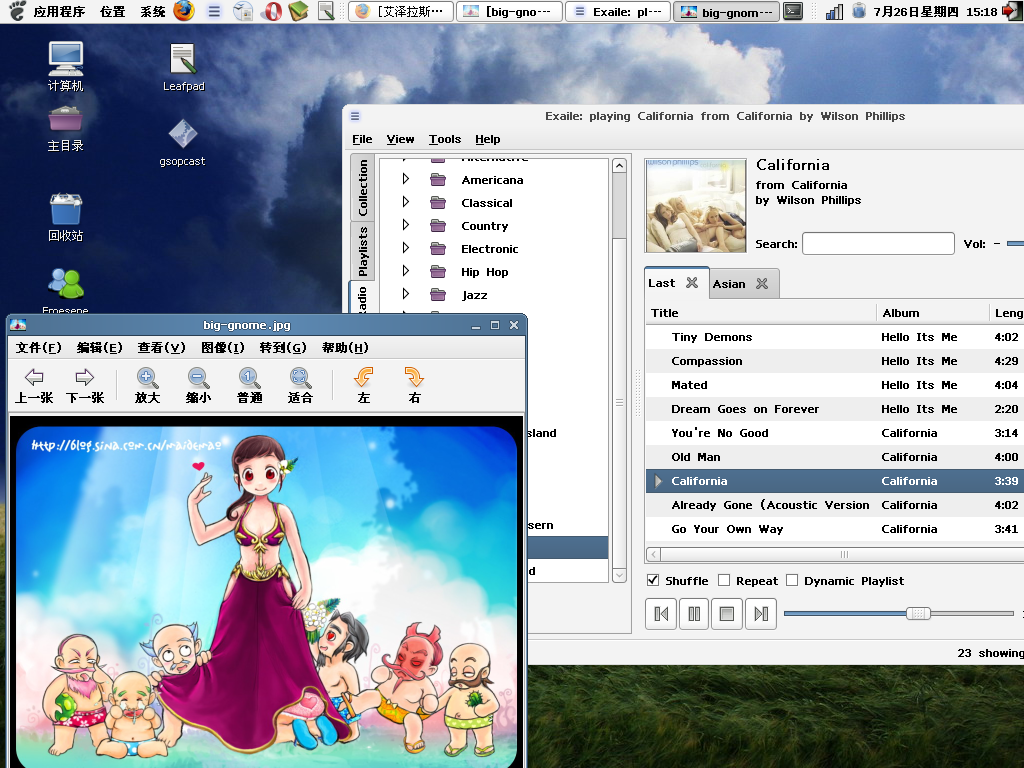Close the Last playlist tab
The width and height of the screenshot is (1024, 768).
click(692, 283)
